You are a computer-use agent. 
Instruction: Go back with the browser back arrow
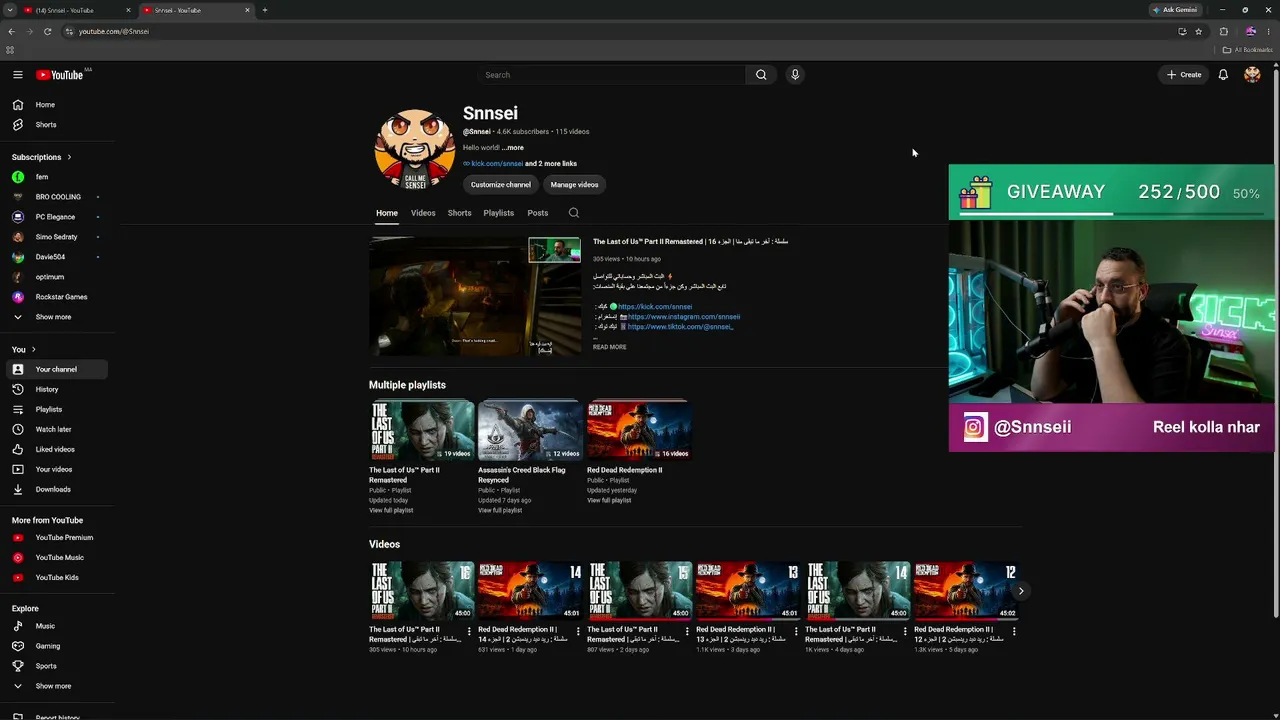click(x=11, y=31)
